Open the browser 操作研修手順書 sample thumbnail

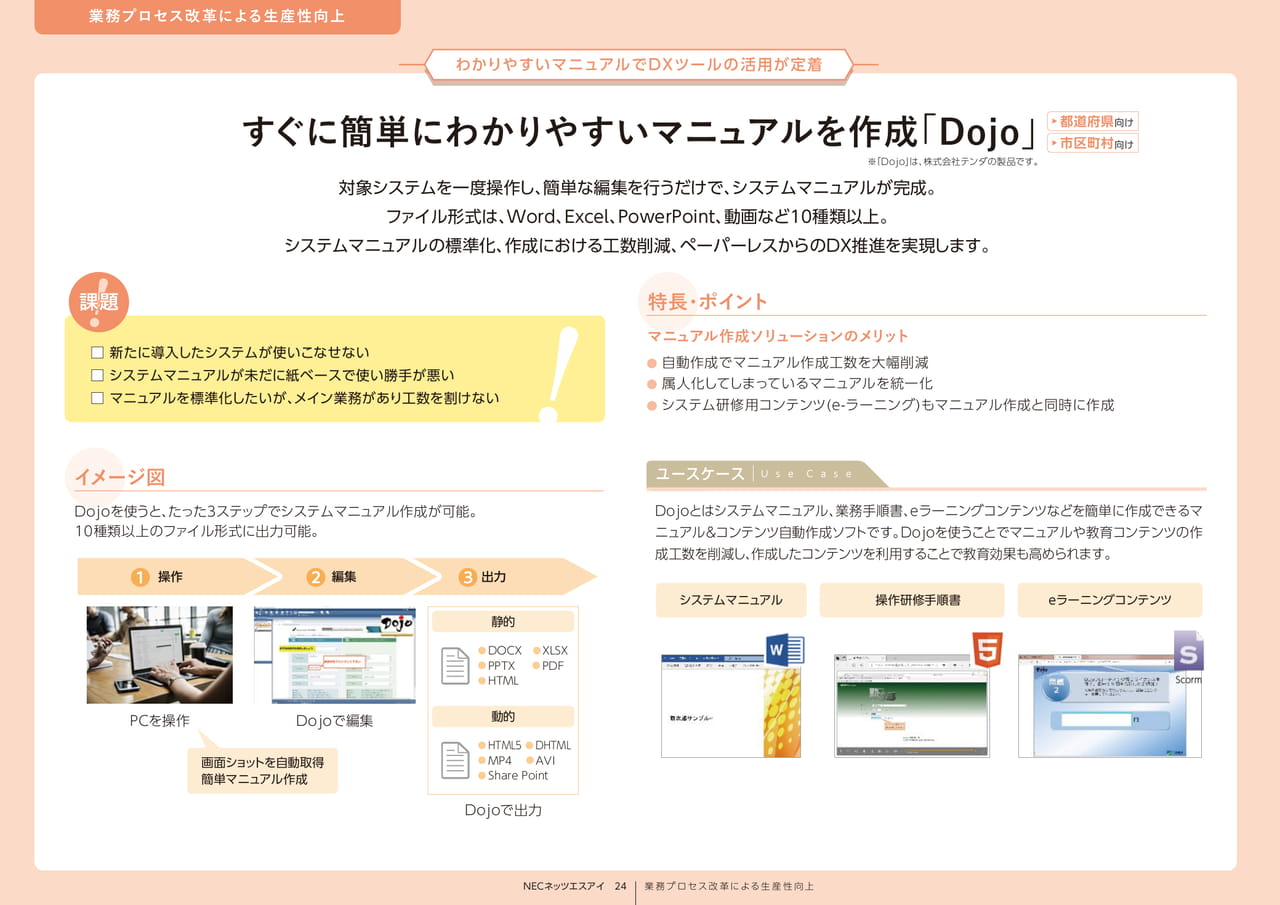pos(912,706)
